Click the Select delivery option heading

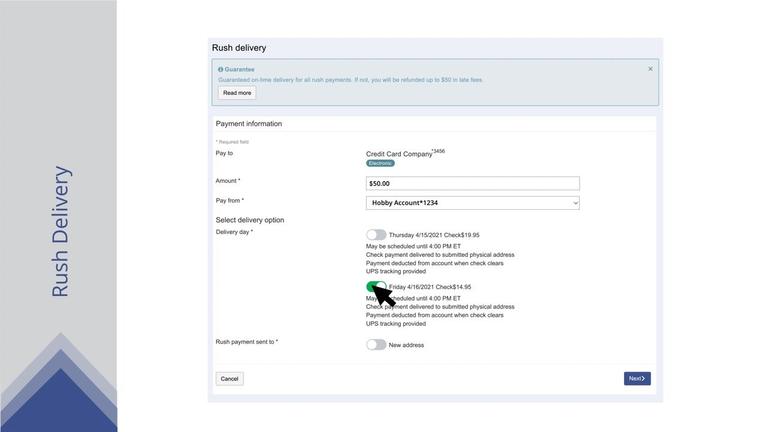click(x=250, y=220)
